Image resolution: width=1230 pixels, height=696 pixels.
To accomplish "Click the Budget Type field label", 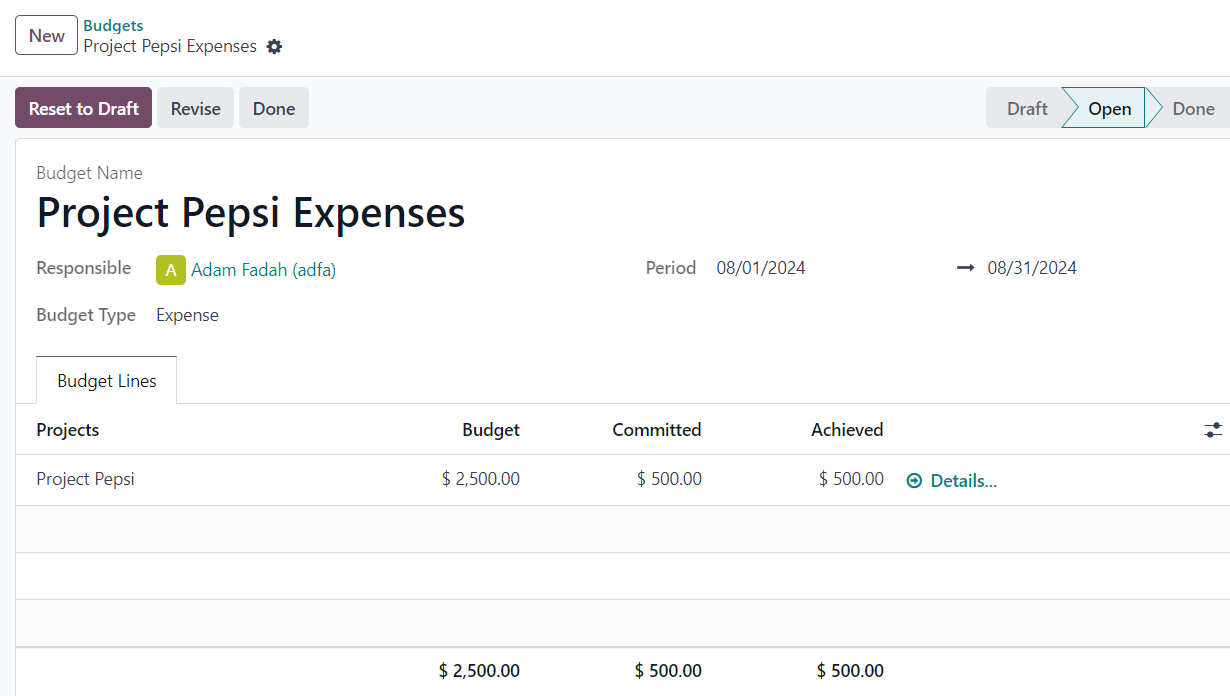I will point(86,315).
